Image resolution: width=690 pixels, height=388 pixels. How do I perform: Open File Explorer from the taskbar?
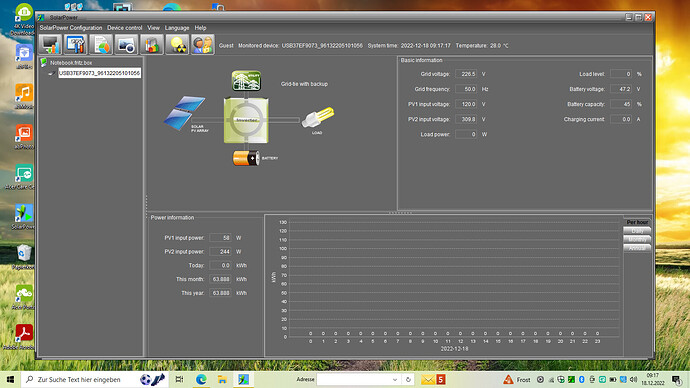222,379
